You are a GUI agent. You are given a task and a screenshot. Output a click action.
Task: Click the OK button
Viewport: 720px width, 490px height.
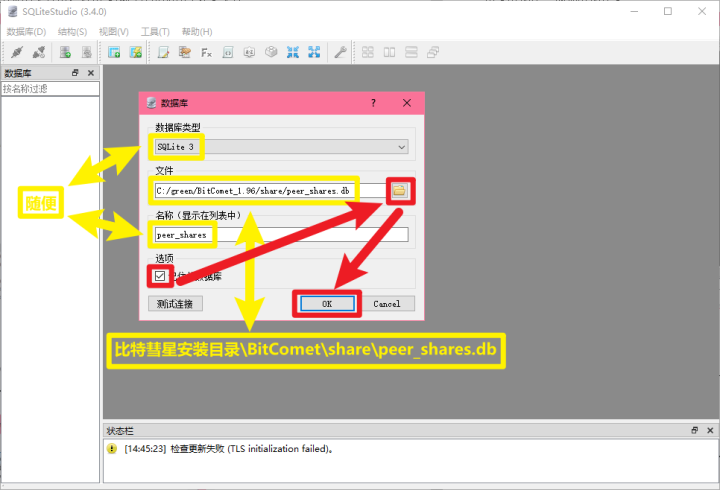pos(327,304)
